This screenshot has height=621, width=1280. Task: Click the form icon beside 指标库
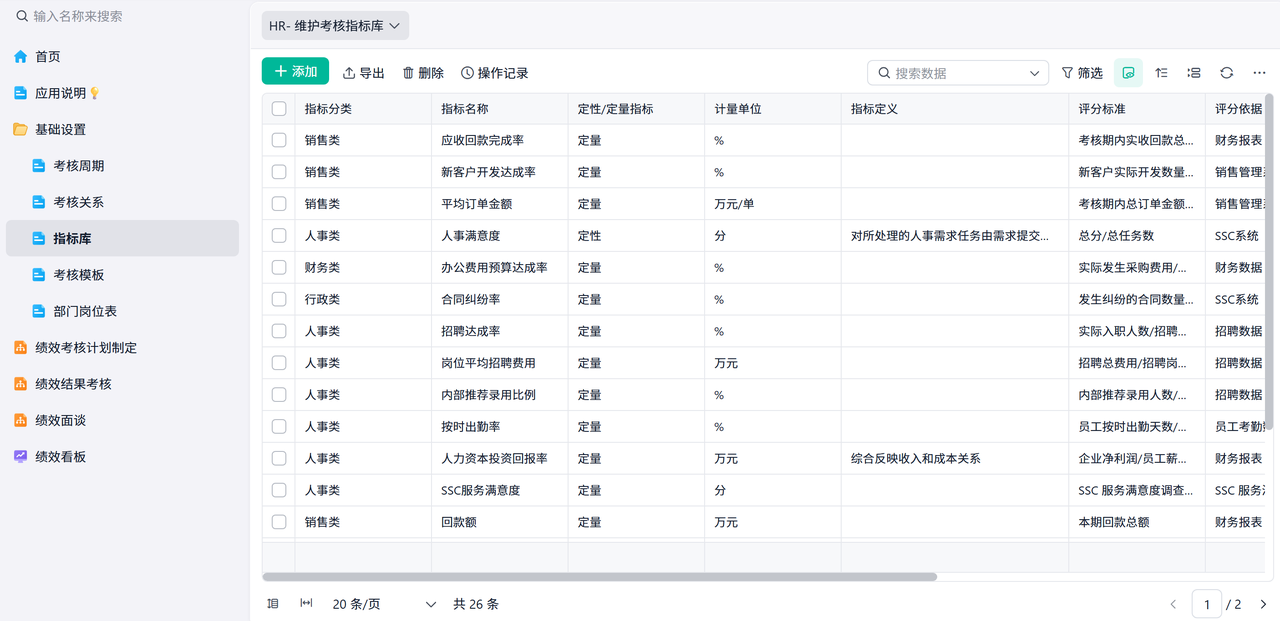39,239
